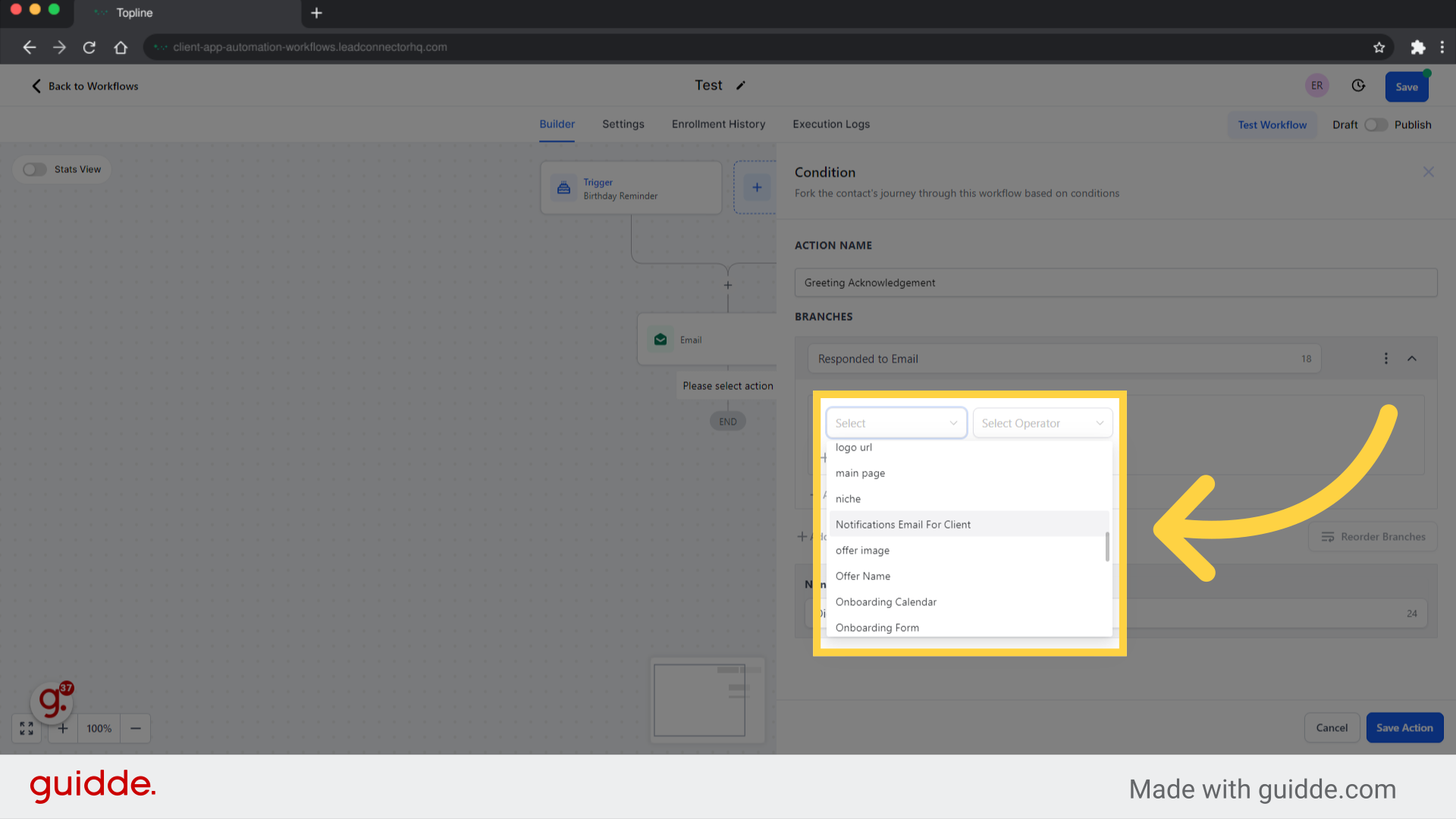Open browser extensions puzzle icon
Viewport: 1456px width, 819px height.
[x=1418, y=47]
